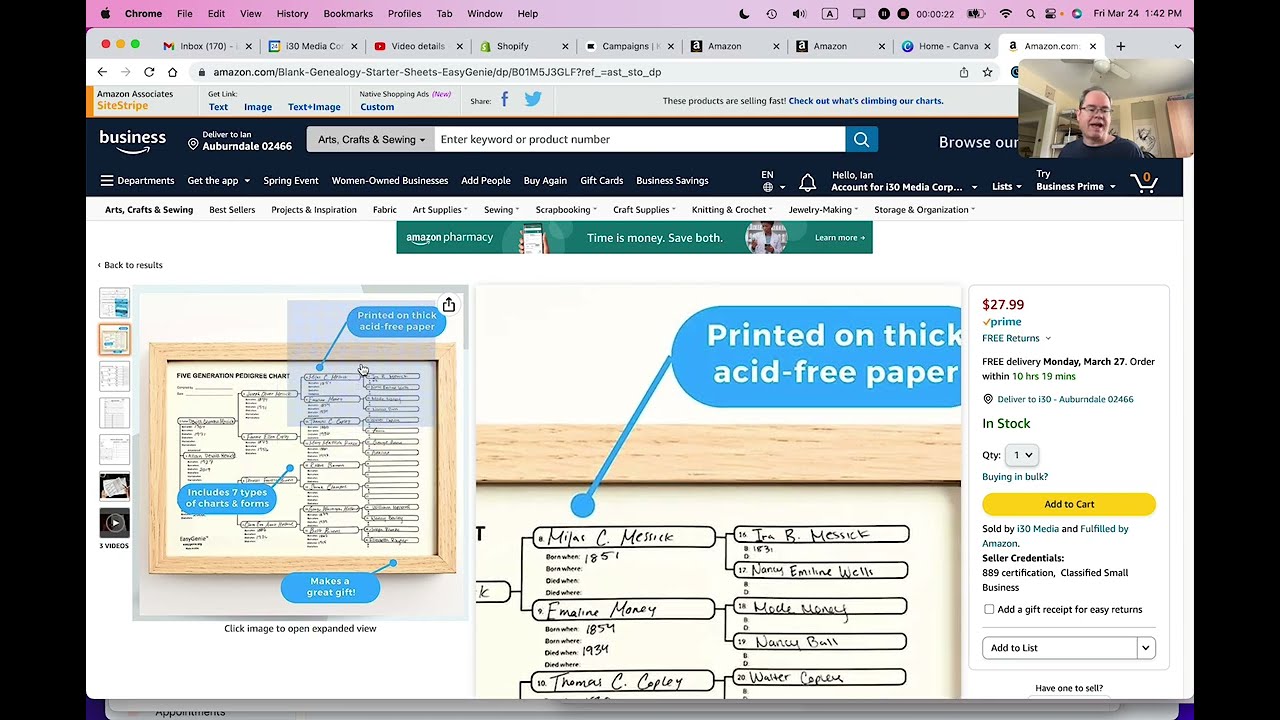The image size is (1280, 720).
Task: Open the Women-Owned Businesses link
Action: click(x=390, y=181)
